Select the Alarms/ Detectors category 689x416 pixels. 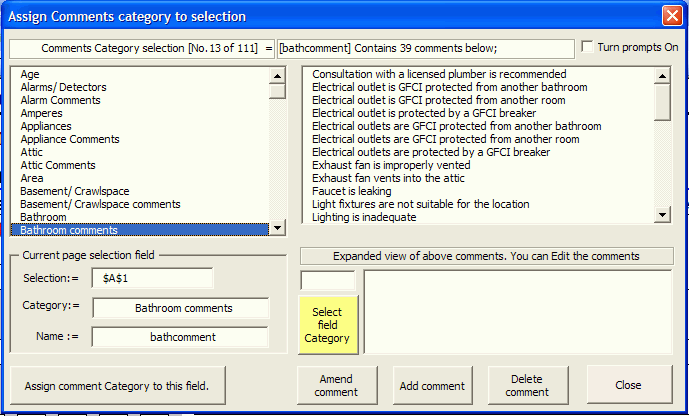coord(64,87)
